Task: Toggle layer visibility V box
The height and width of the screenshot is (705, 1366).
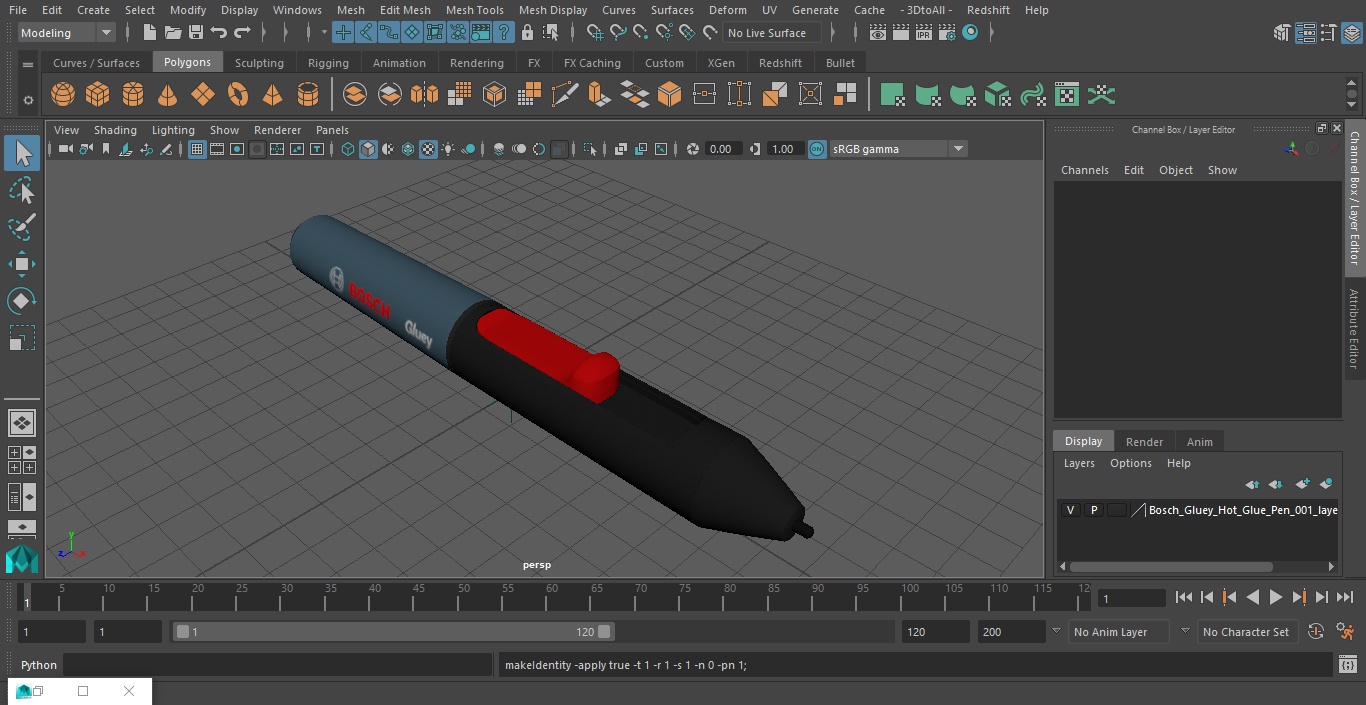Action: (1071, 510)
